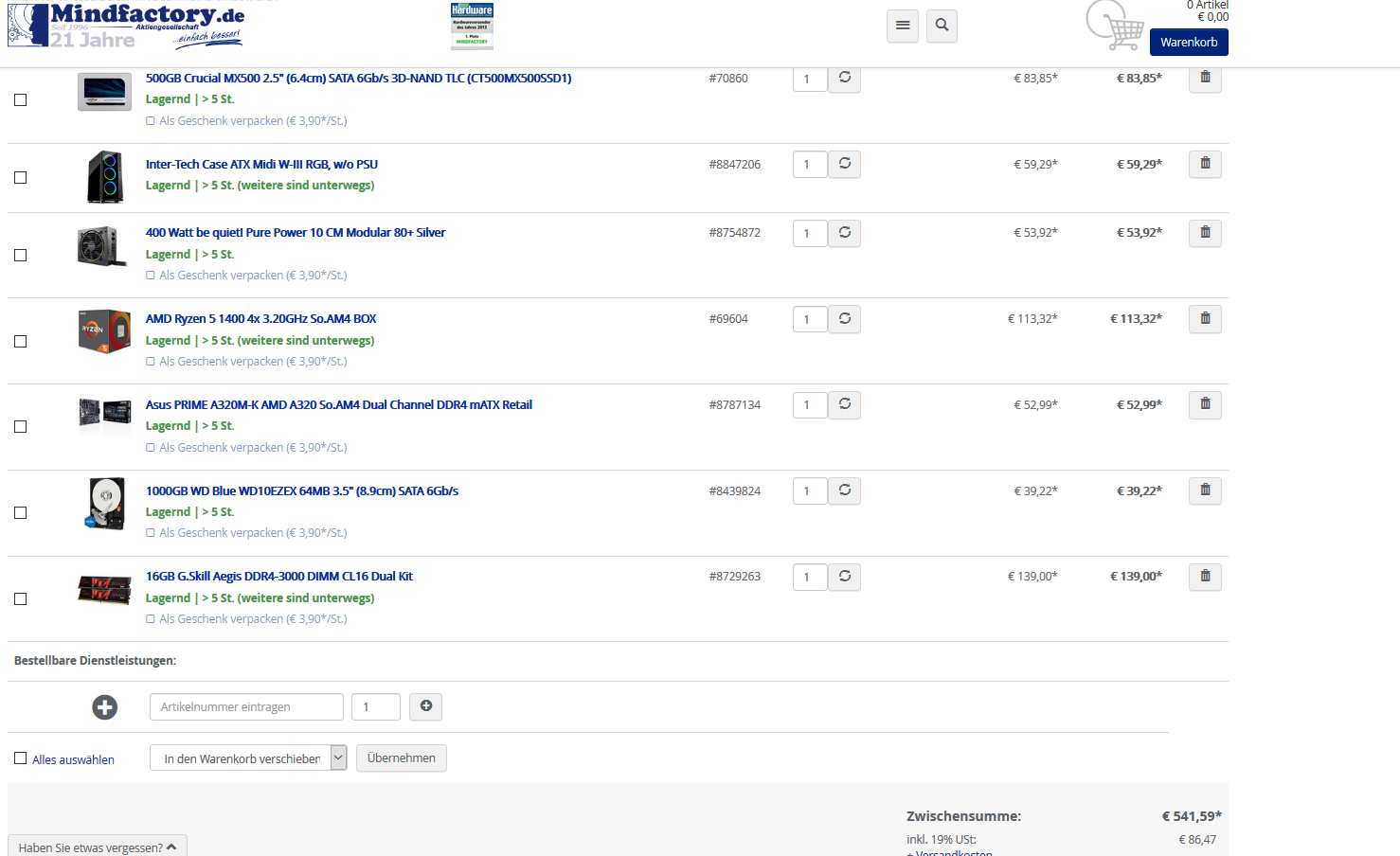Open Inter-Tech Case ATX Midi link
Viewport: 1400px width, 856px height.
click(x=261, y=164)
